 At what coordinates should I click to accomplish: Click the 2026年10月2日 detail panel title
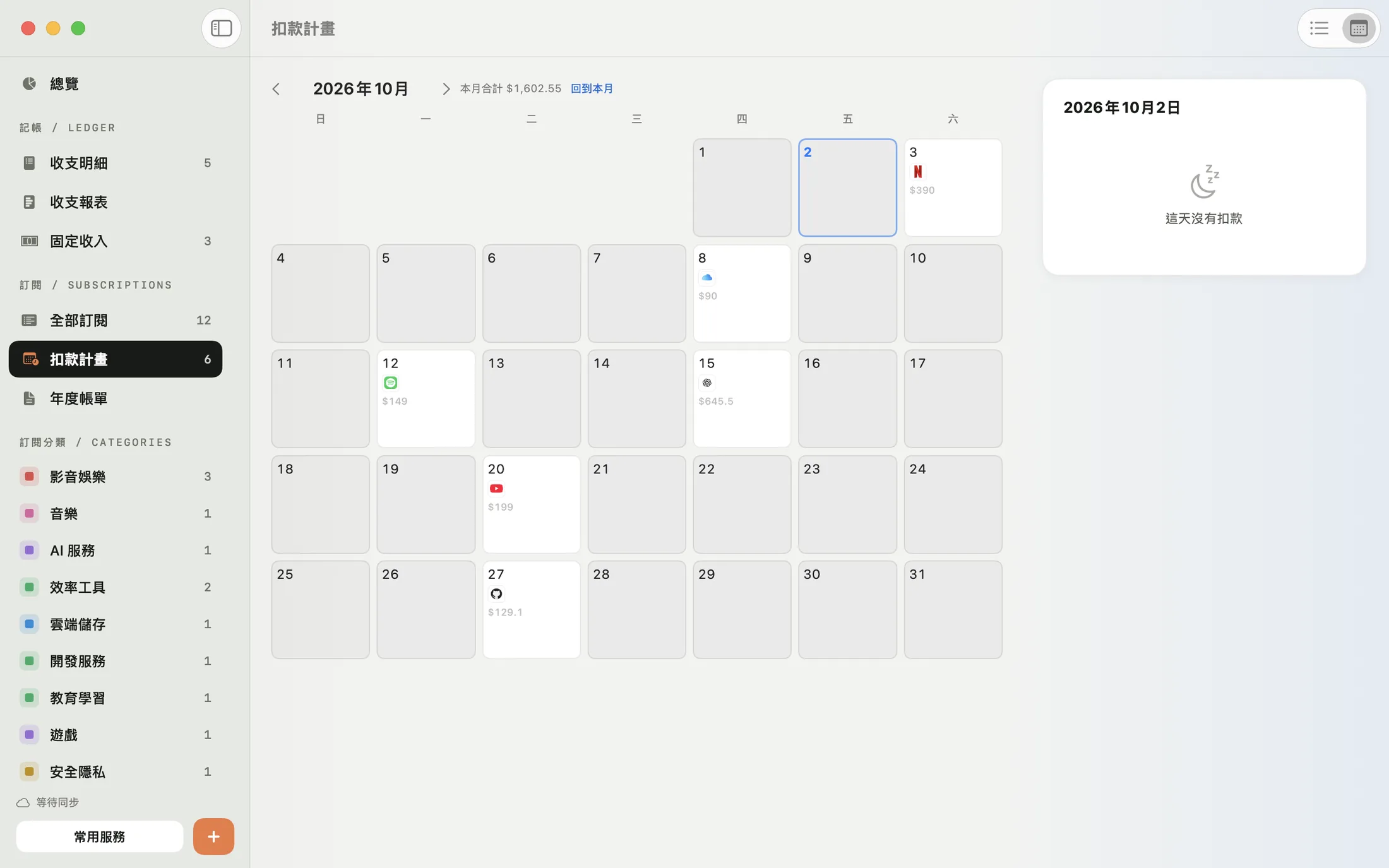click(1122, 108)
